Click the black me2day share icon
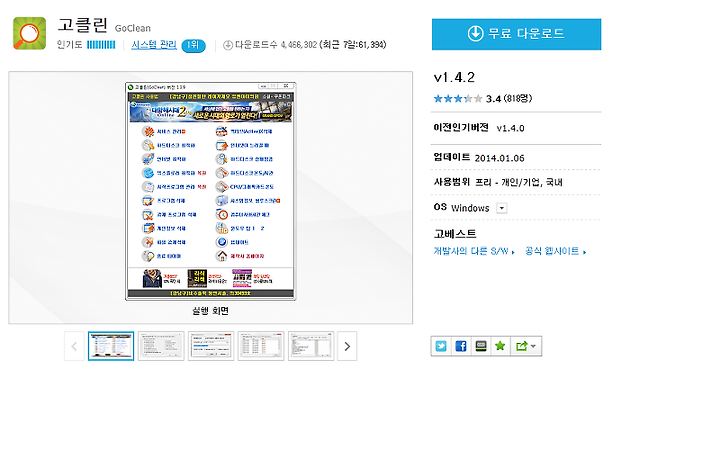The width and height of the screenshot is (720, 450). (x=480, y=346)
